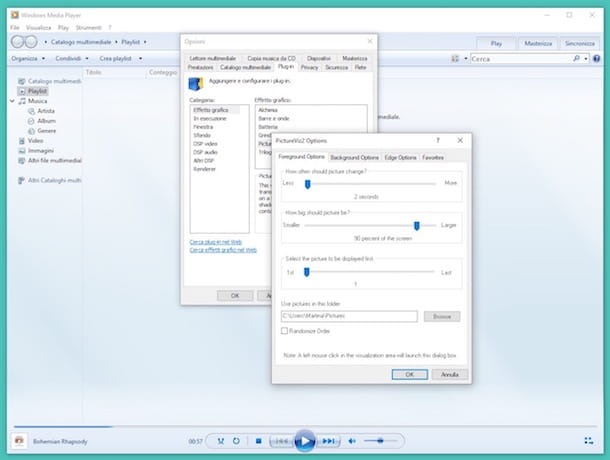Image resolution: width=610 pixels, height=460 pixels.
Task: Click the help icon beside search box
Action: (x=596, y=59)
